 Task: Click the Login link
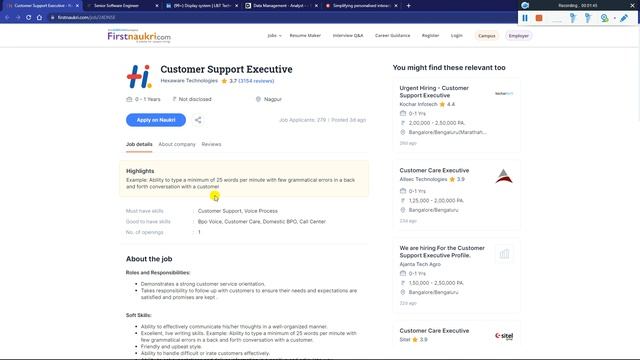(456, 36)
